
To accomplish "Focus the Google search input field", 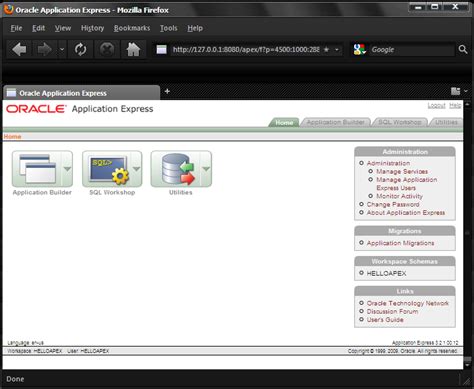I will click(412, 50).
